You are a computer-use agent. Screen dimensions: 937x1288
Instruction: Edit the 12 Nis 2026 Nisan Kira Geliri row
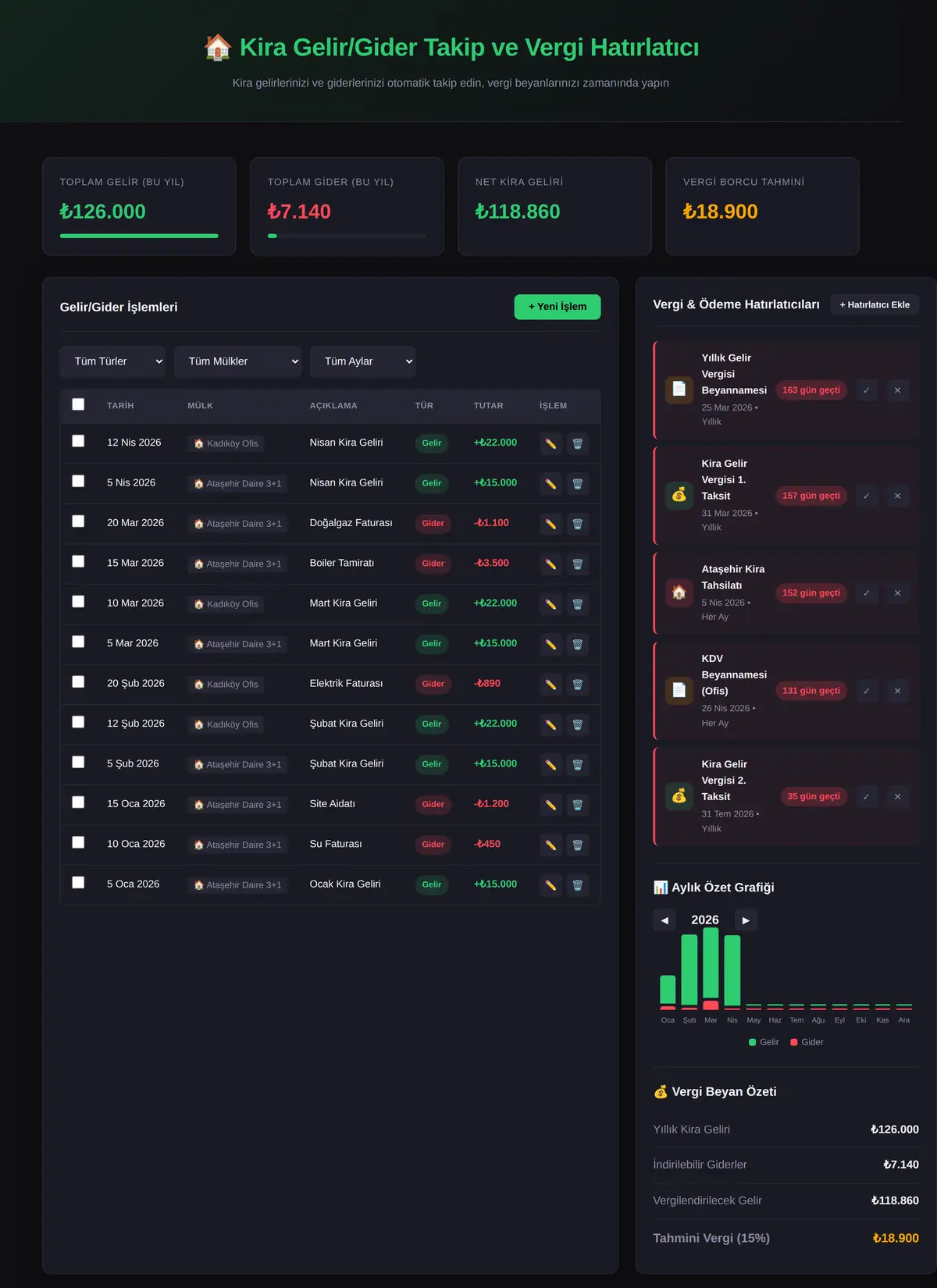pyautogui.click(x=550, y=443)
